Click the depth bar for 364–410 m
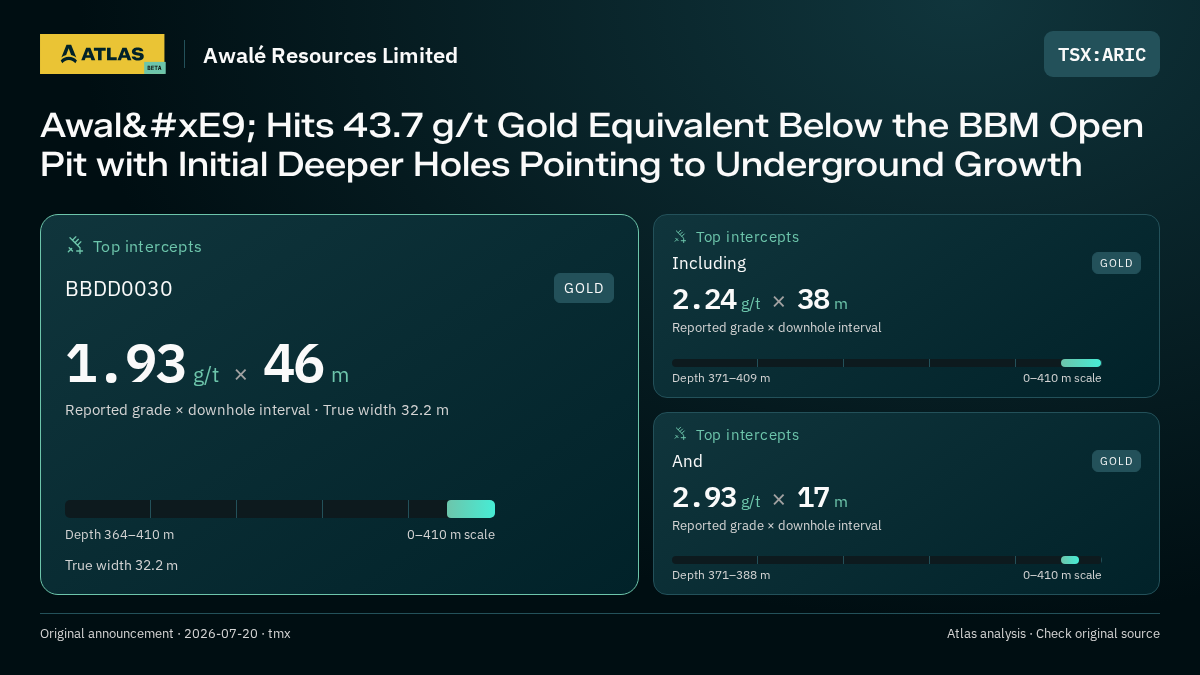1200x675 pixels. pyautogui.click(x=280, y=509)
